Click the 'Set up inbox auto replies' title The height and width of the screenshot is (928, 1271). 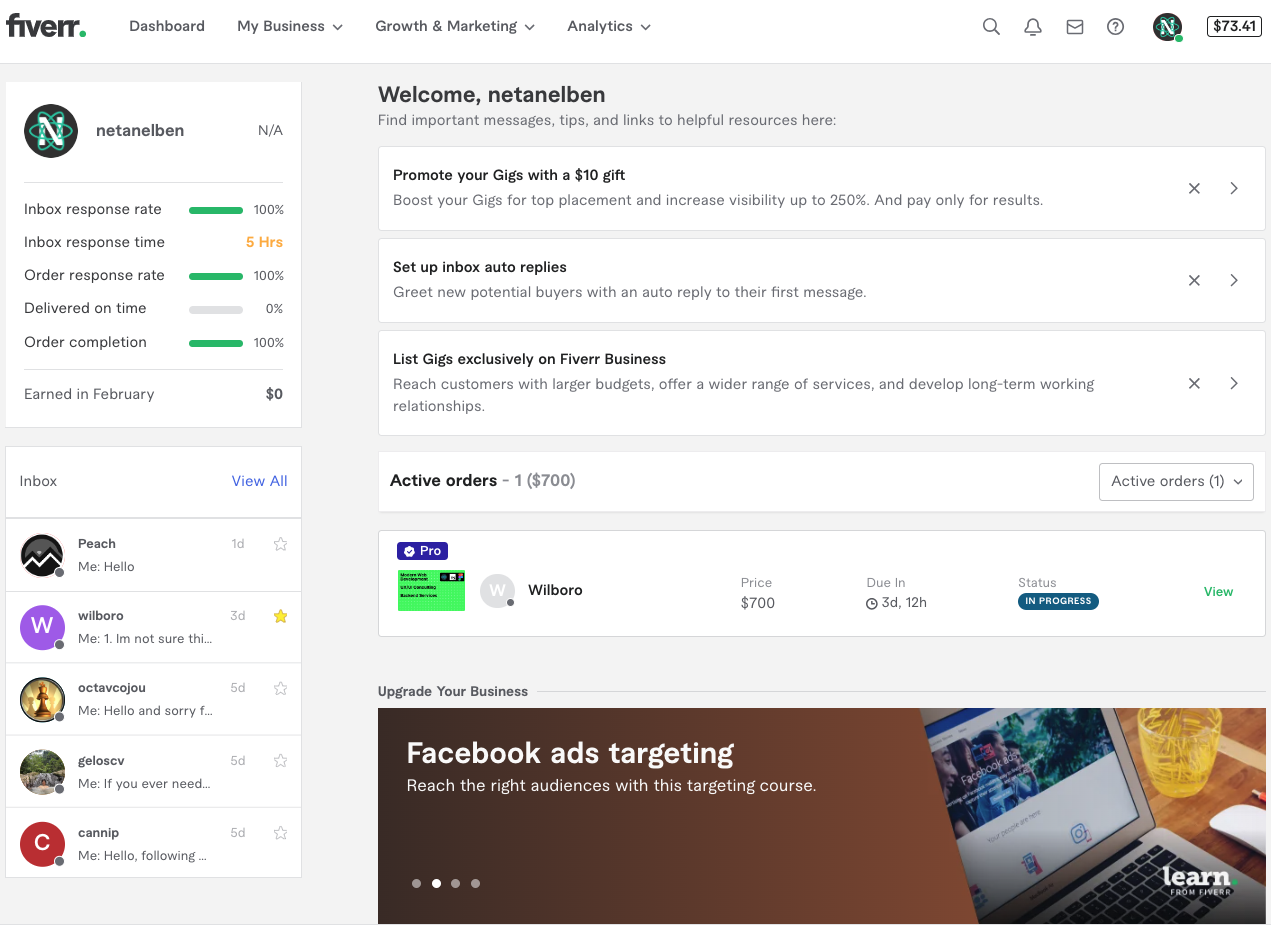coord(480,267)
